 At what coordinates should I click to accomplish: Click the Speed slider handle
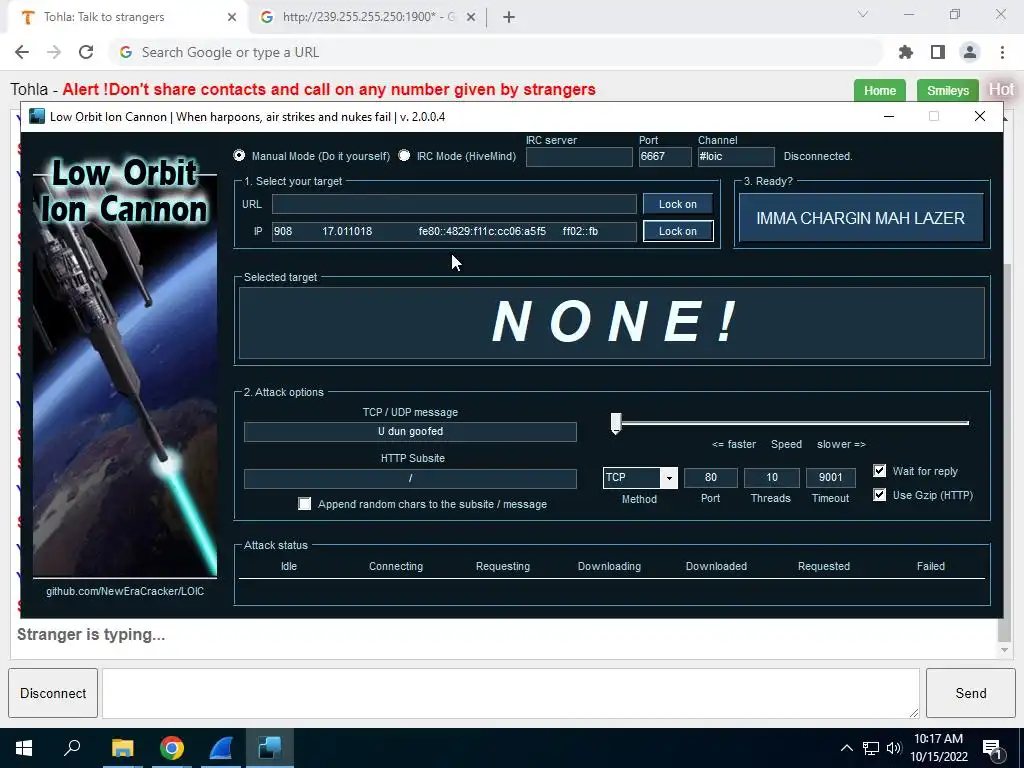click(616, 423)
